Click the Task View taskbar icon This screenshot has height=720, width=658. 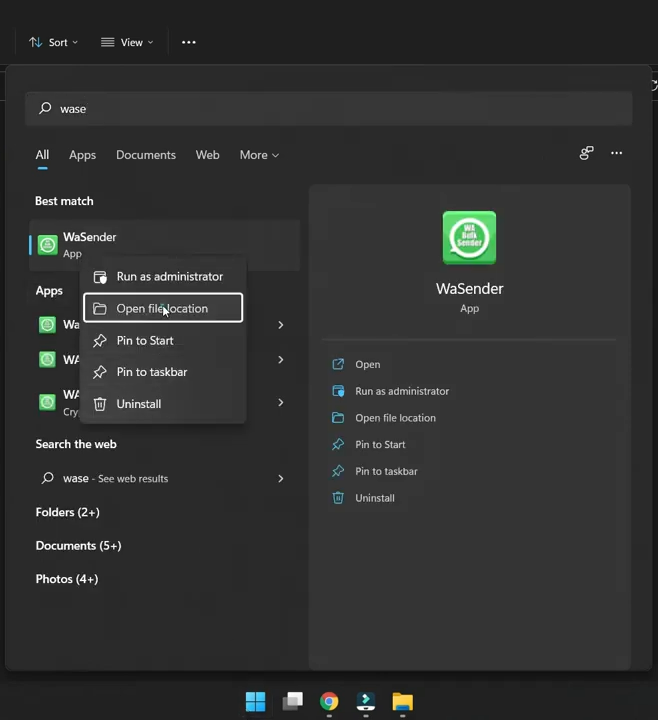tap(292, 702)
